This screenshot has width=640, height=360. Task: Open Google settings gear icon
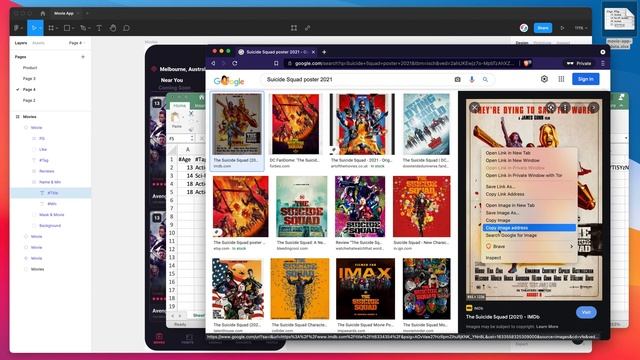pos(544,79)
